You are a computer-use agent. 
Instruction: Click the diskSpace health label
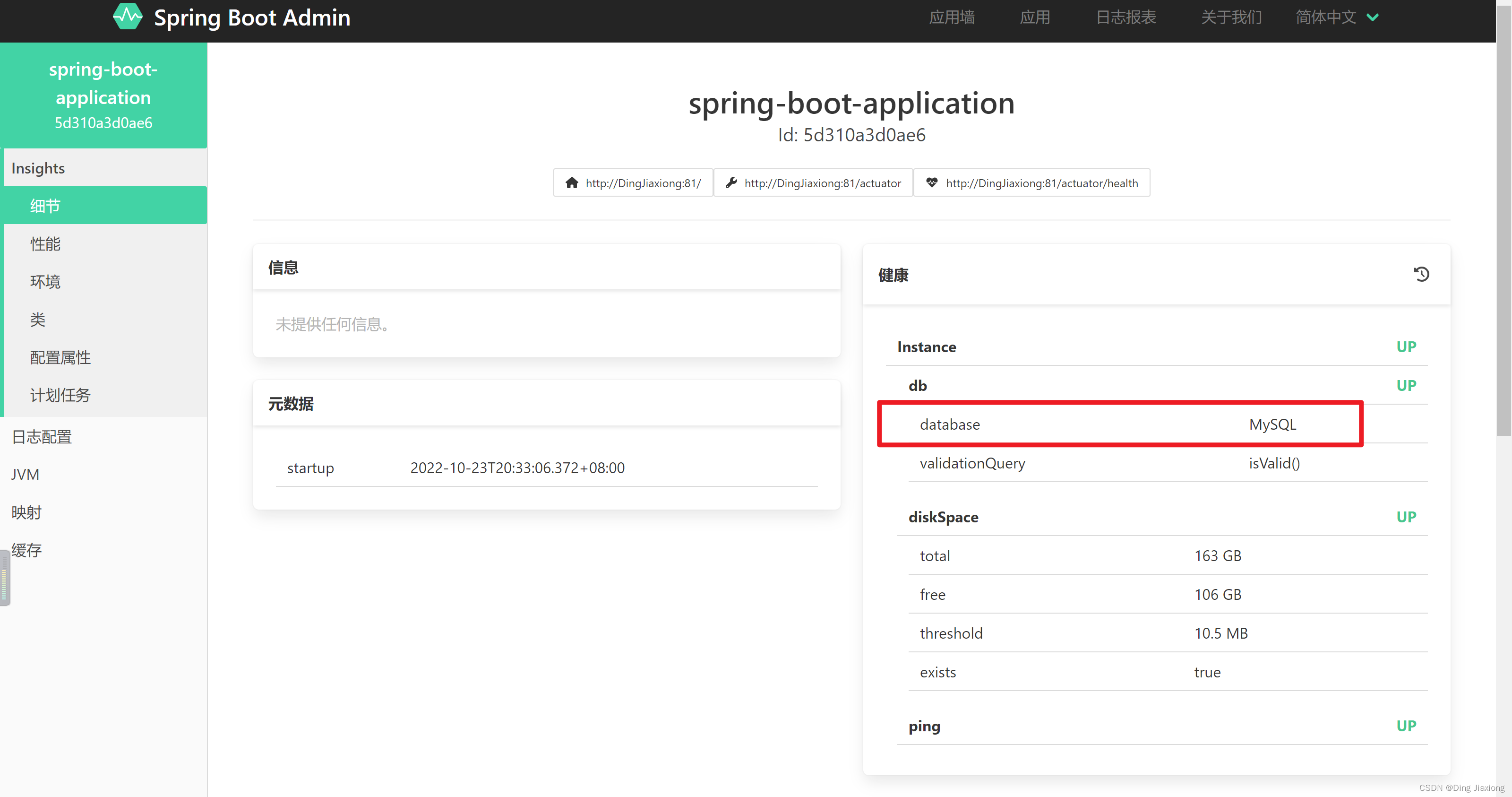tap(943, 517)
